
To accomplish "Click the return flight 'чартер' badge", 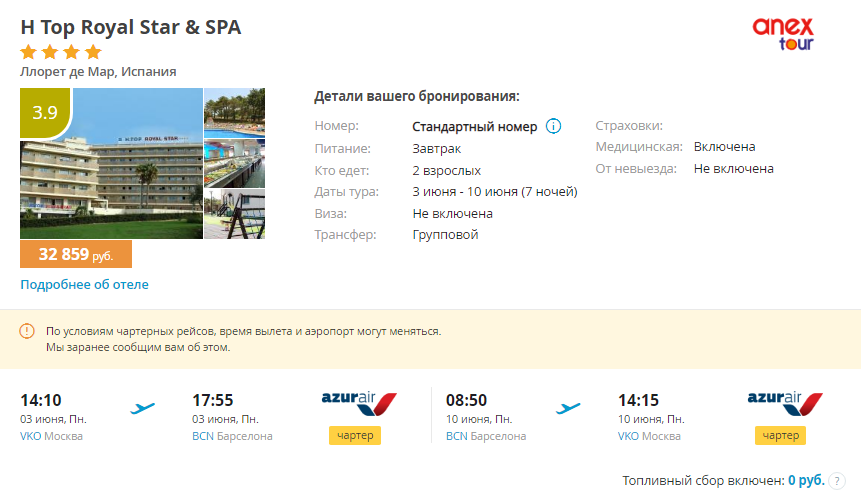I will point(780,436).
